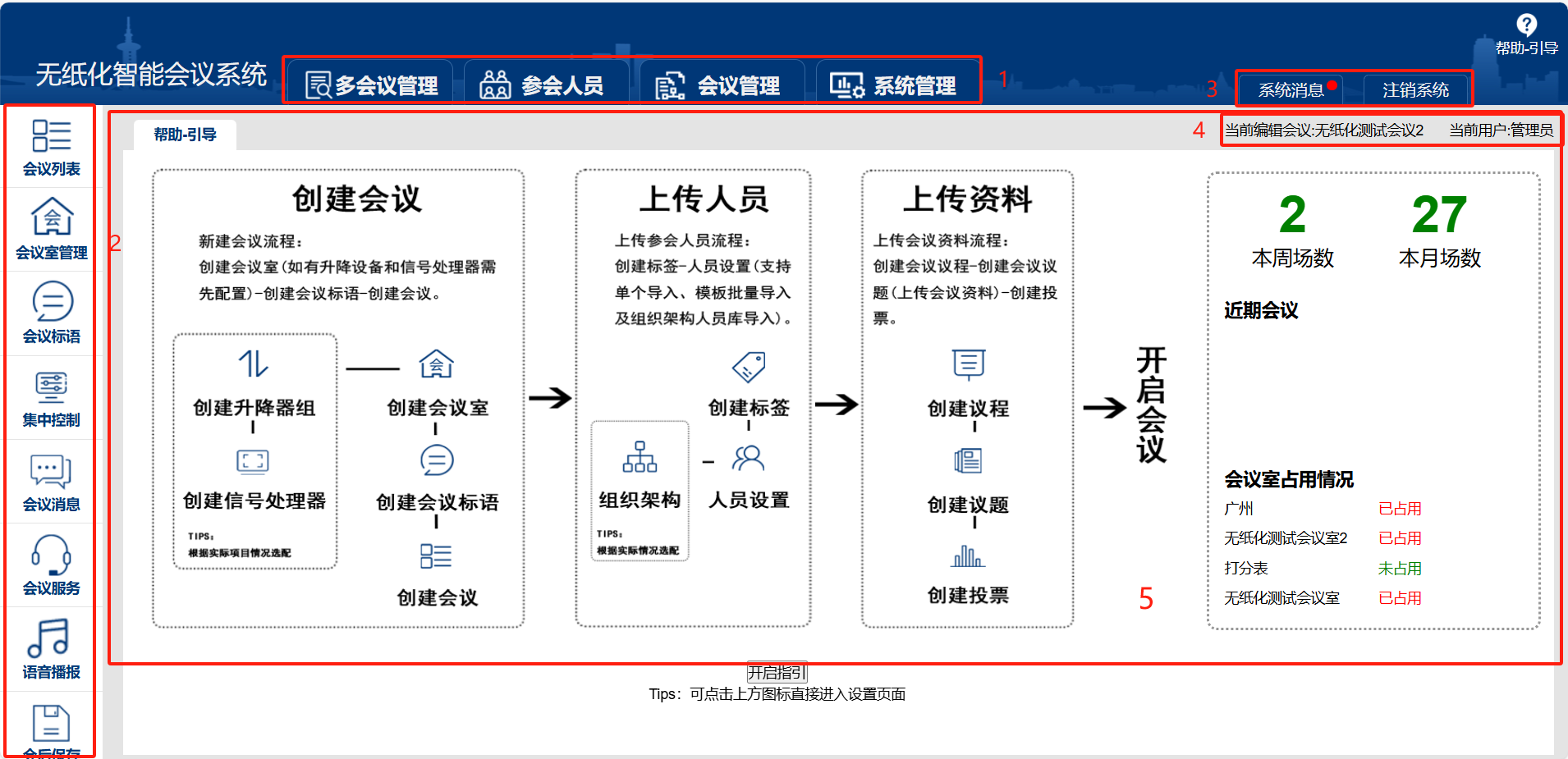1568x759 pixels.
Task: Click the 近期会议 heading
Action: click(x=1261, y=310)
